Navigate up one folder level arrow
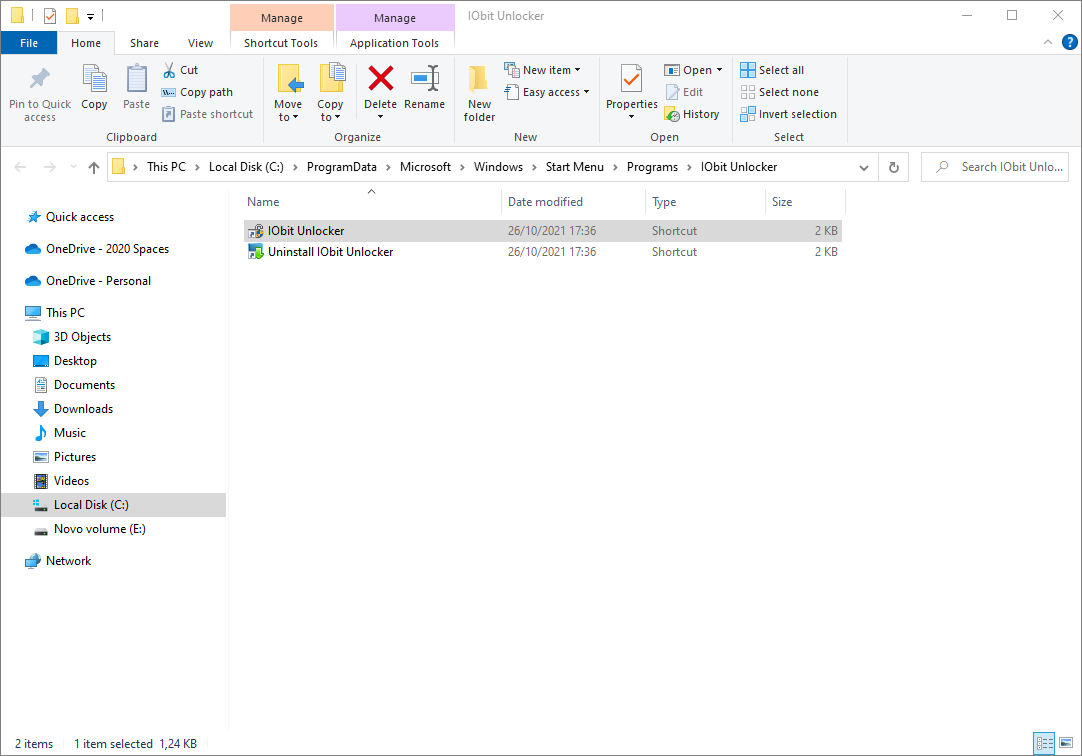1082x756 pixels. pyautogui.click(x=94, y=167)
